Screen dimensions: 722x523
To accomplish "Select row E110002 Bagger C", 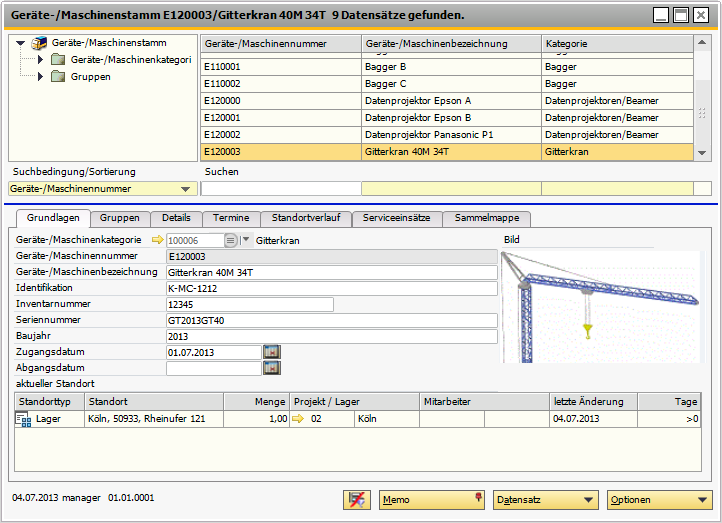I will pyautogui.click(x=447, y=84).
